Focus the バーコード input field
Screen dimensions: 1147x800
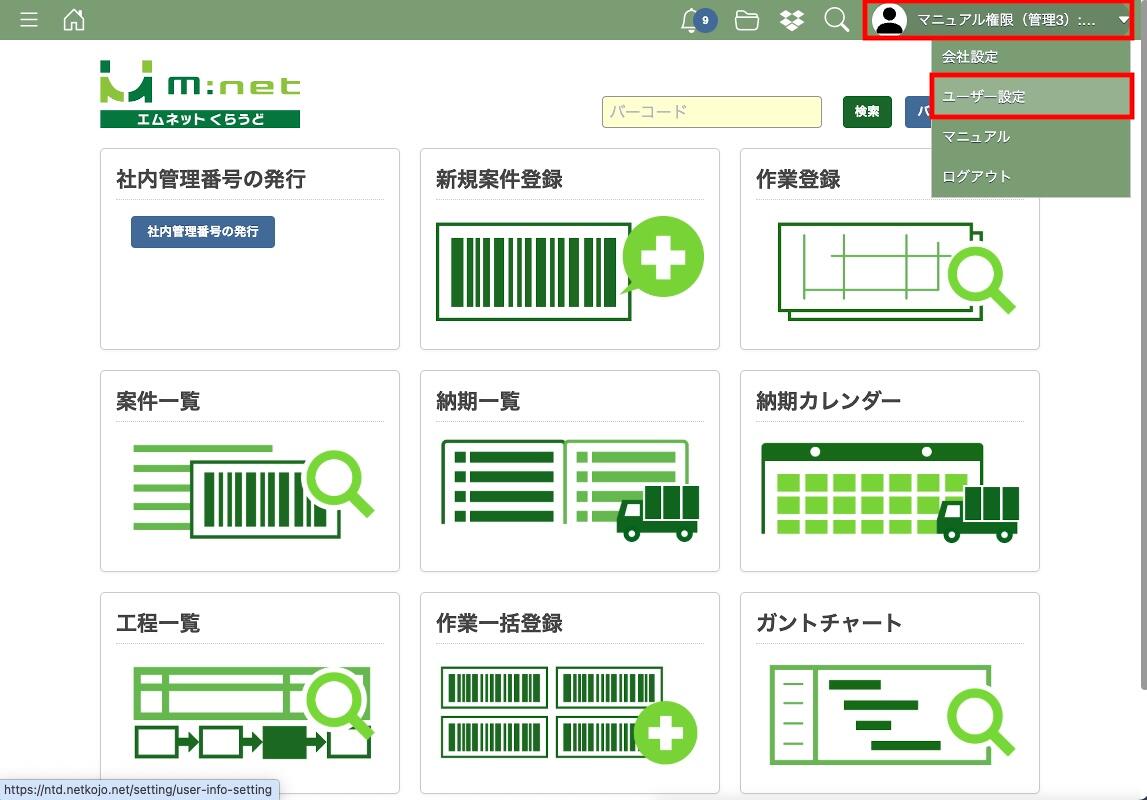click(x=711, y=112)
